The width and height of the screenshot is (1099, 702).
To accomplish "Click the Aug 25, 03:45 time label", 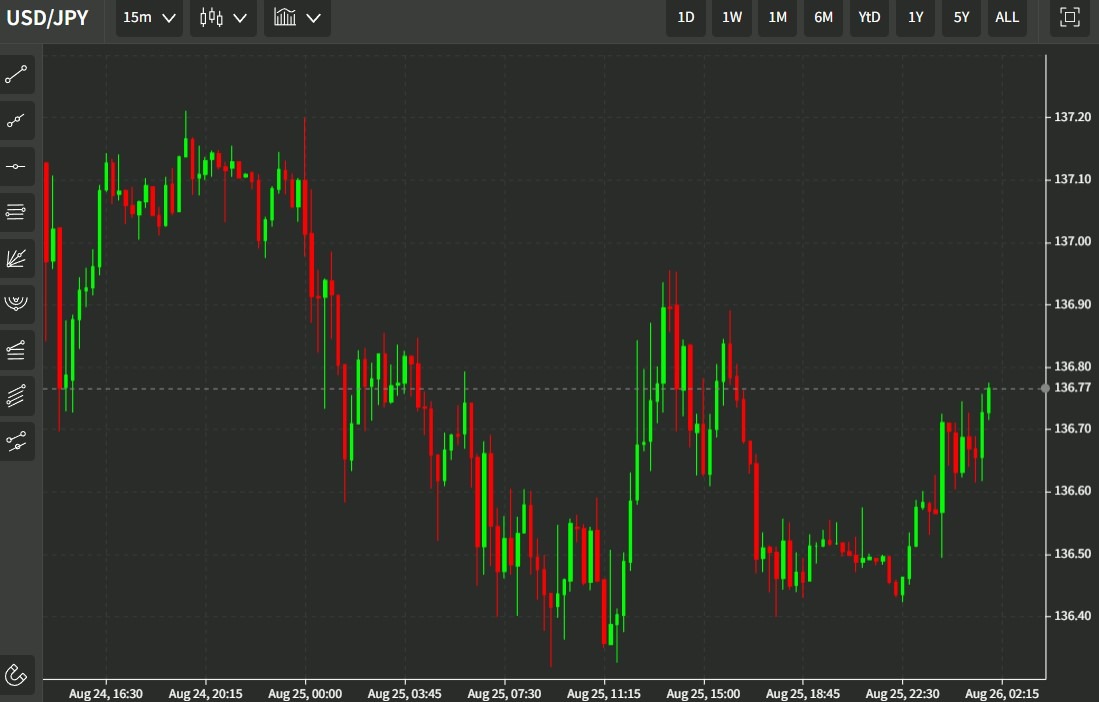I will (x=404, y=694).
